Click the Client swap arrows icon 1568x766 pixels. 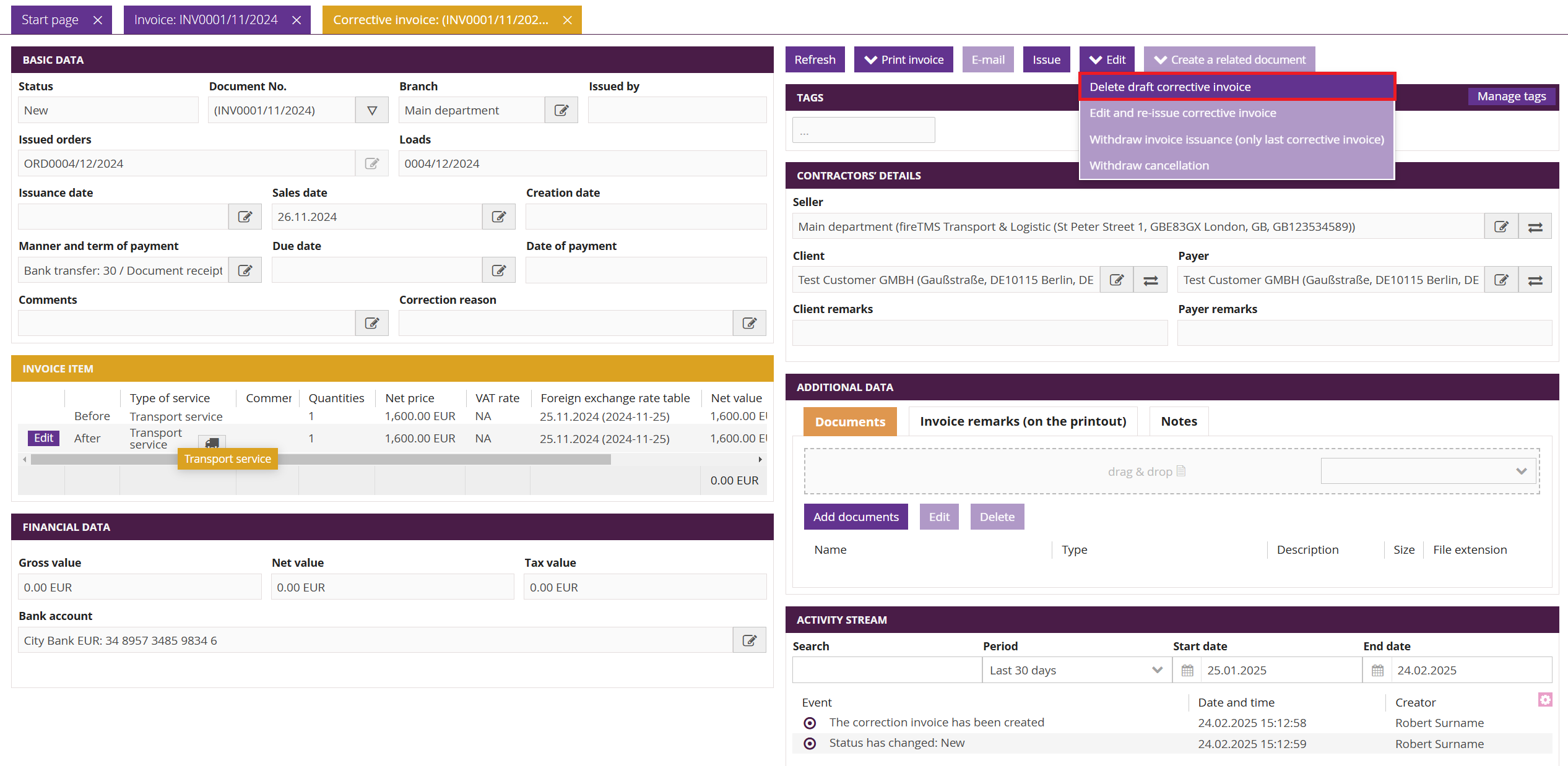point(1150,280)
